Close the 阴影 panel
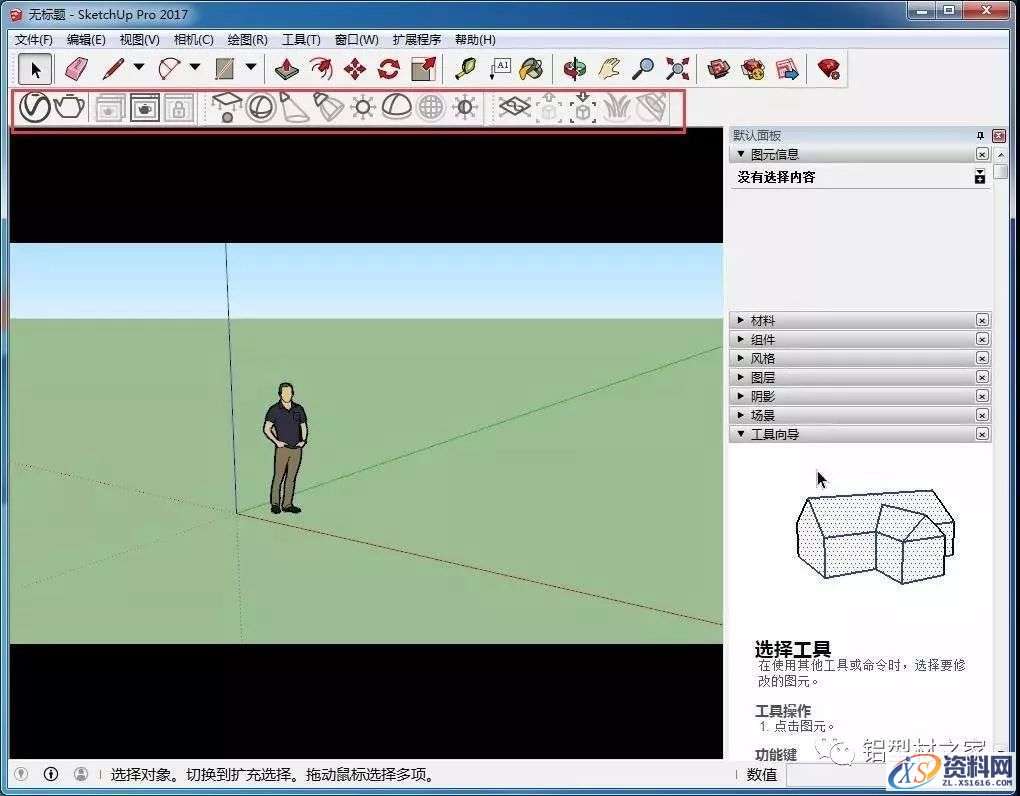Screen dimensions: 1020x796 pos(981,395)
